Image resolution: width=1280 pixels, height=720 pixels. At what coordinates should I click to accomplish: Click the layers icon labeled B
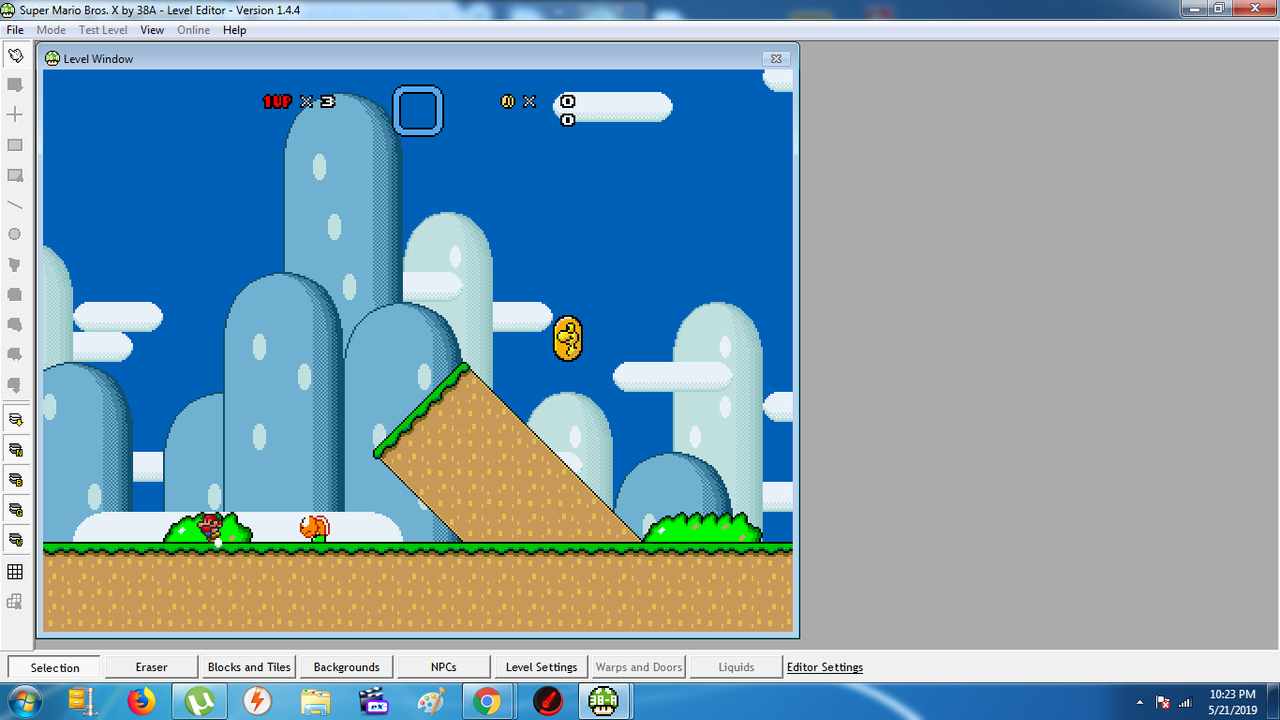(15, 479)
